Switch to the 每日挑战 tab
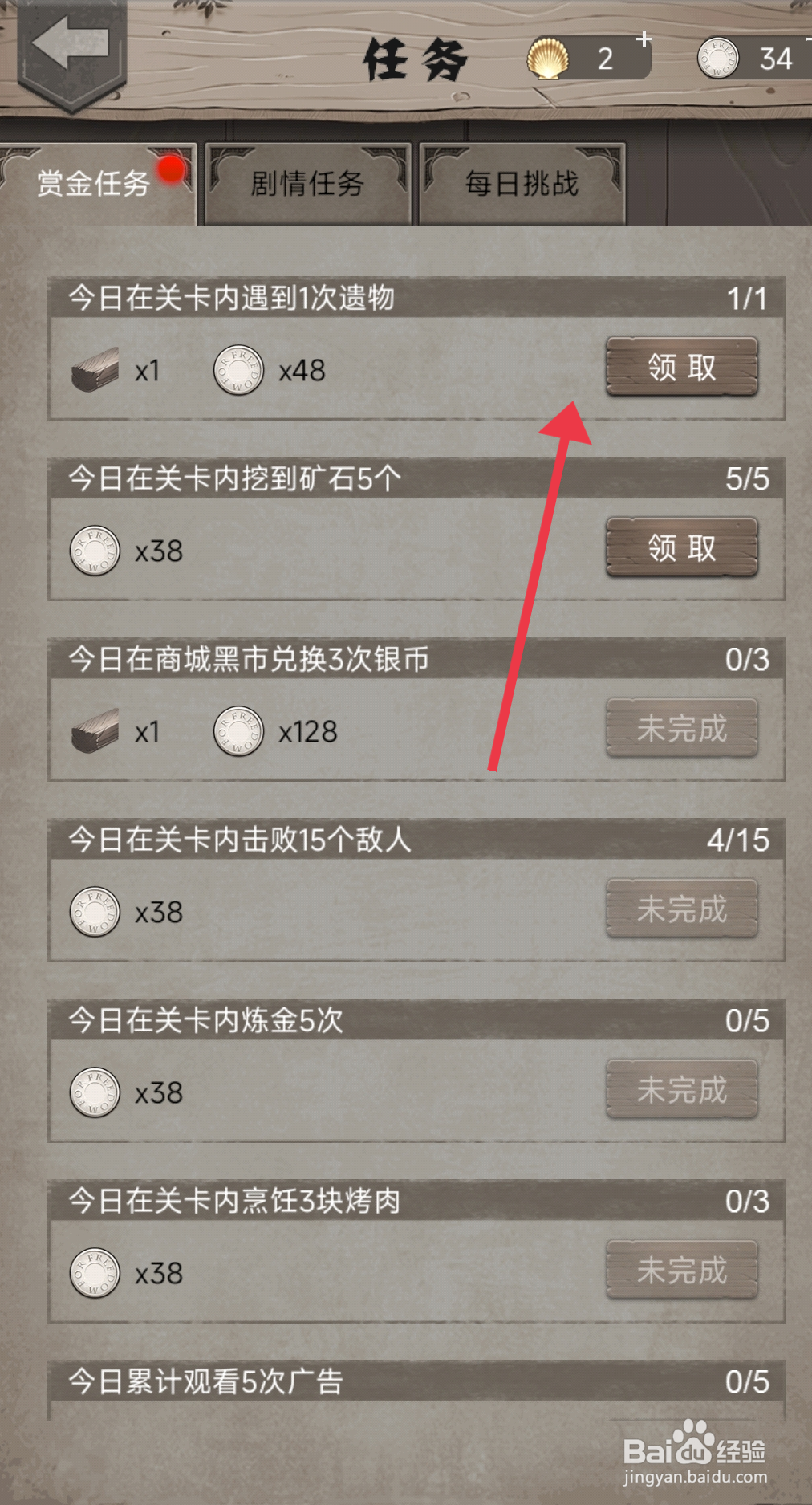812x1505 pixels. pos(522,184)
